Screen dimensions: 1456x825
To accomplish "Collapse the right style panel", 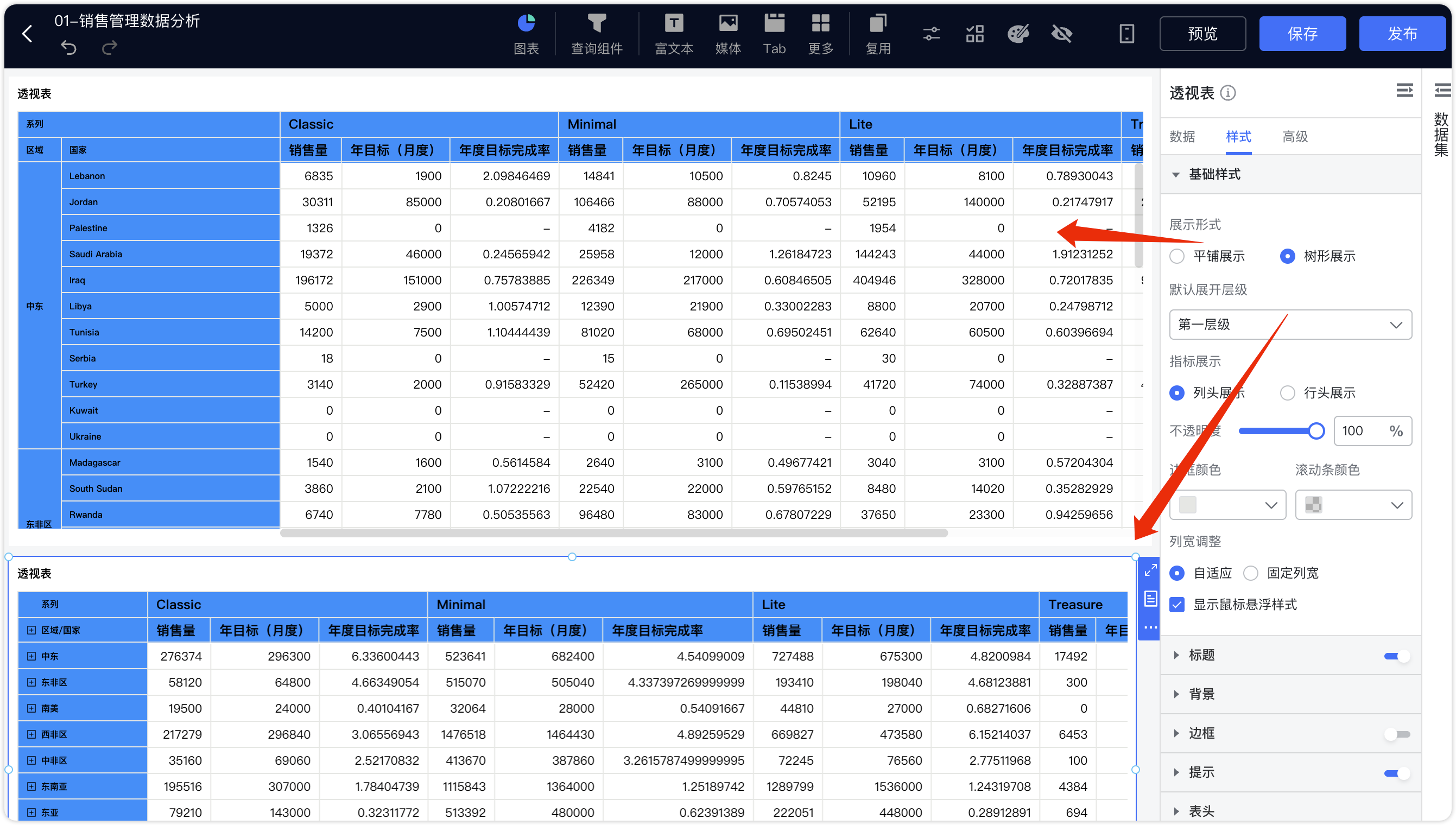I will [x=1404, y=90].
